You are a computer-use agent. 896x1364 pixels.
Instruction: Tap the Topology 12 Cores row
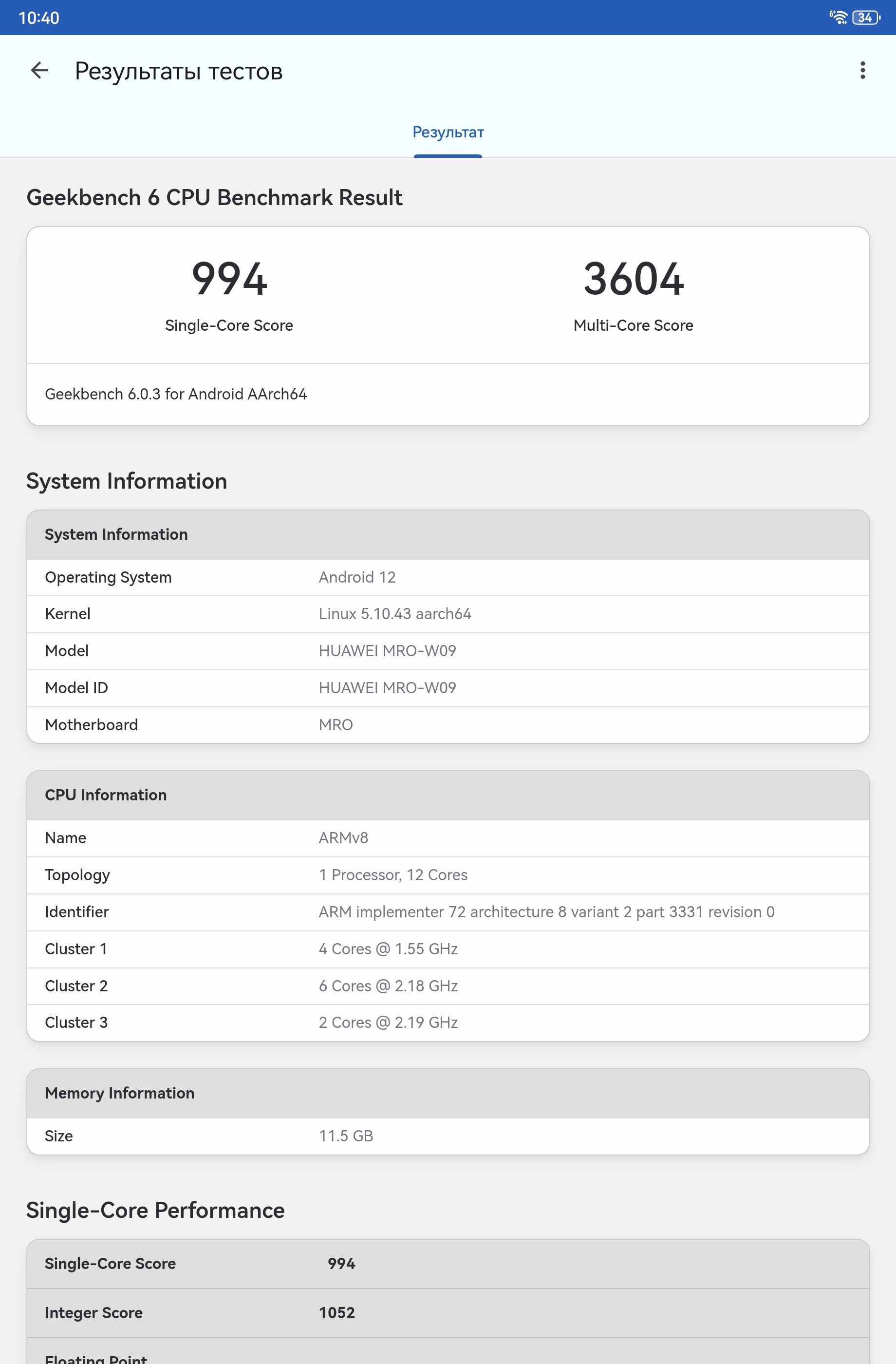[448, 875]
